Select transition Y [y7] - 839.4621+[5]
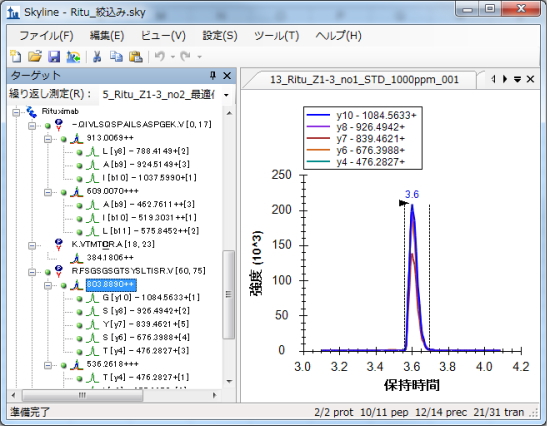Screen dimensions: 550x430 point(146,324)
